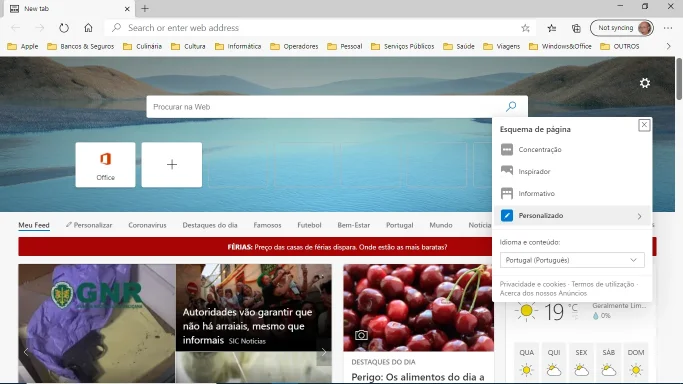Open the cherries photo gallery camera icon
Image resolution: width=683 pixels, height=384 pixels.
pyautogui.click(x=361, y=335)
